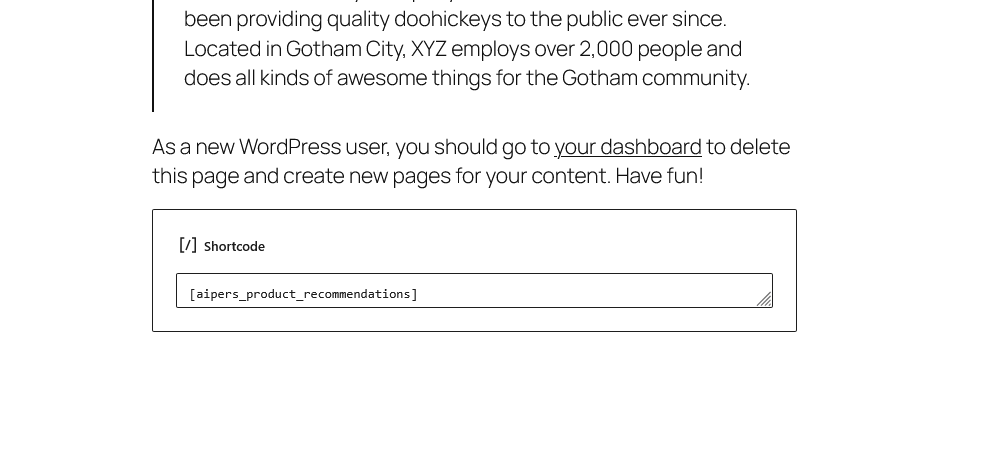Click the "Have fun!" text
The image size is (1001, 456).
[x=659, y=176]
